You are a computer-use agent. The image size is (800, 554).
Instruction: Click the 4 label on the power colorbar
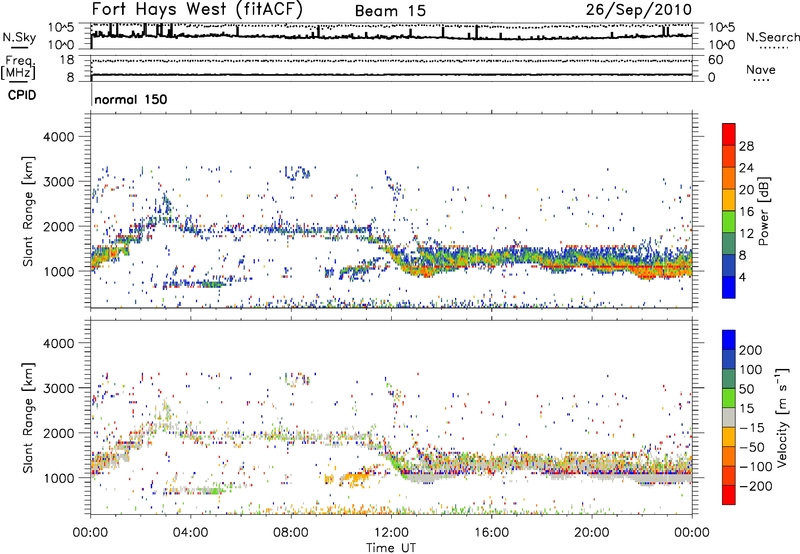742,277
